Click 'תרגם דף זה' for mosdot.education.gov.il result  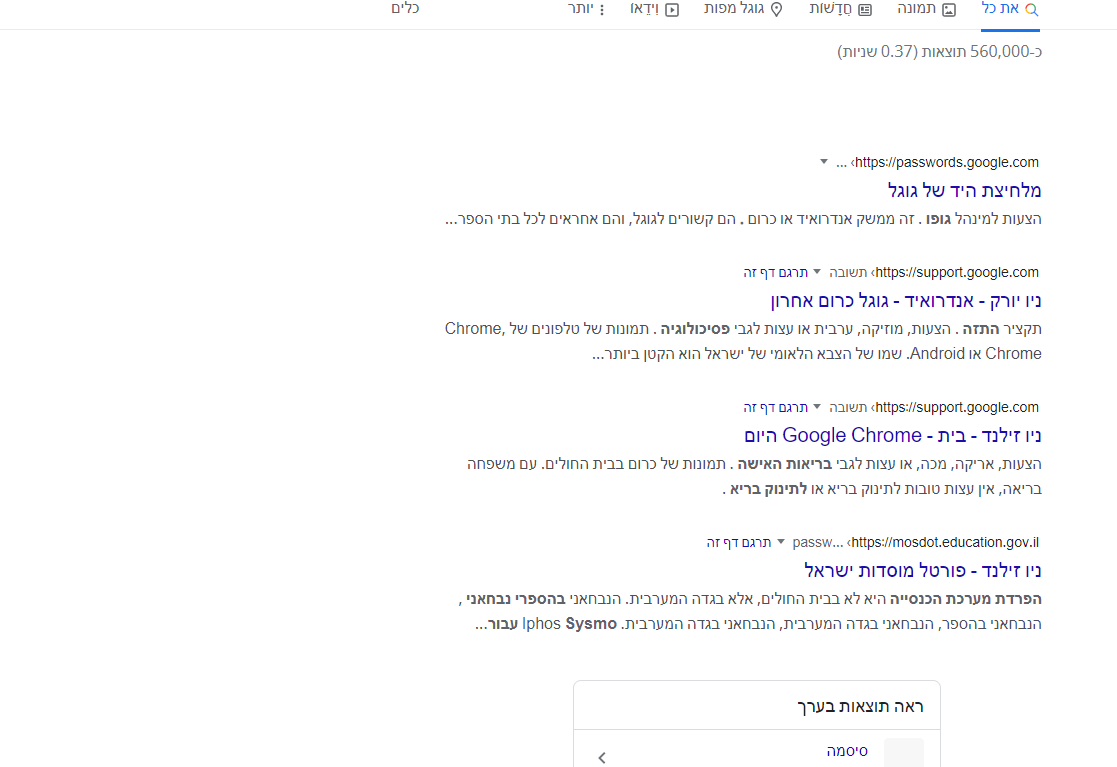739,543
